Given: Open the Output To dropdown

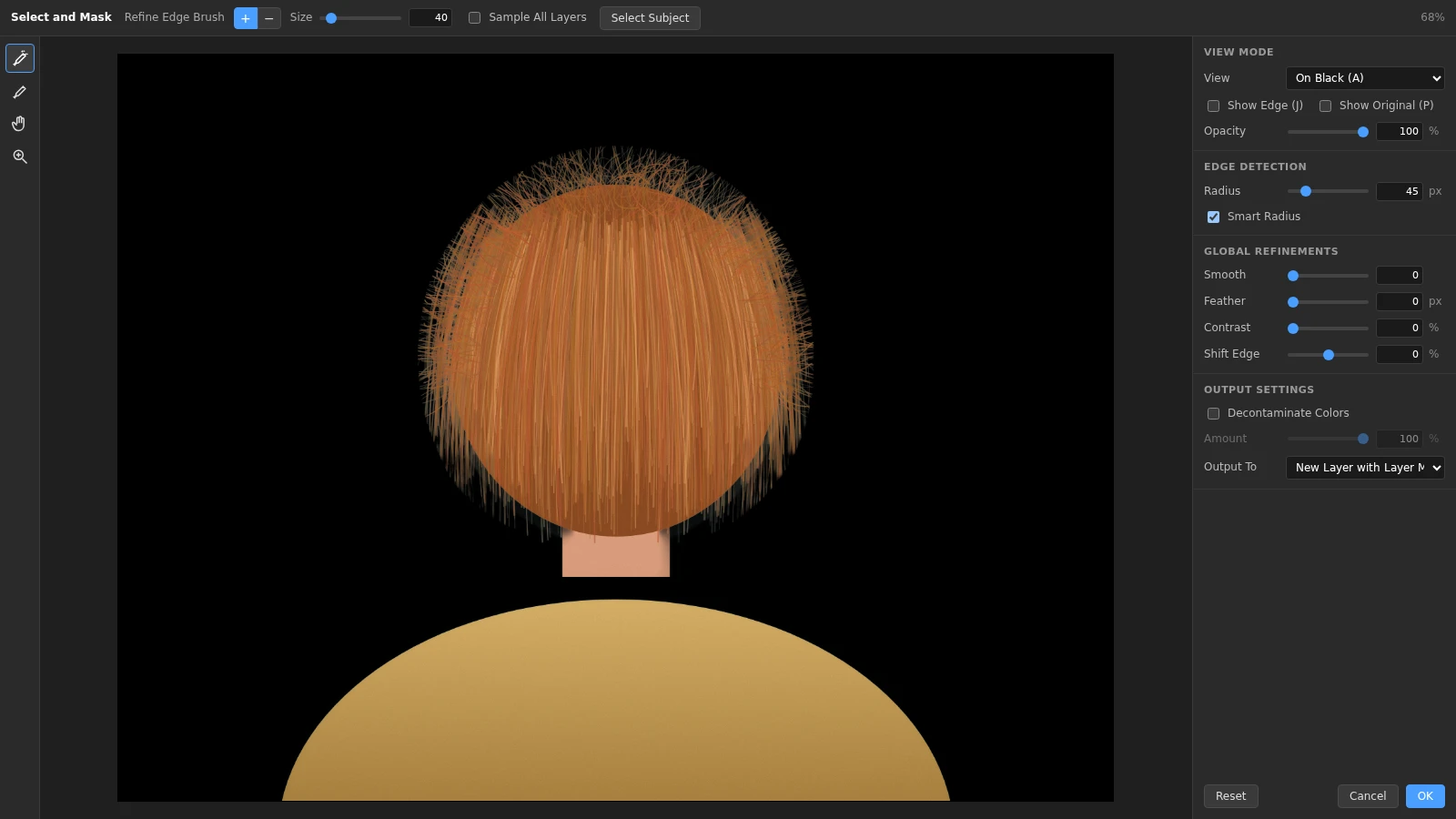Looking at the screenshot, I should pos(1365,468).
